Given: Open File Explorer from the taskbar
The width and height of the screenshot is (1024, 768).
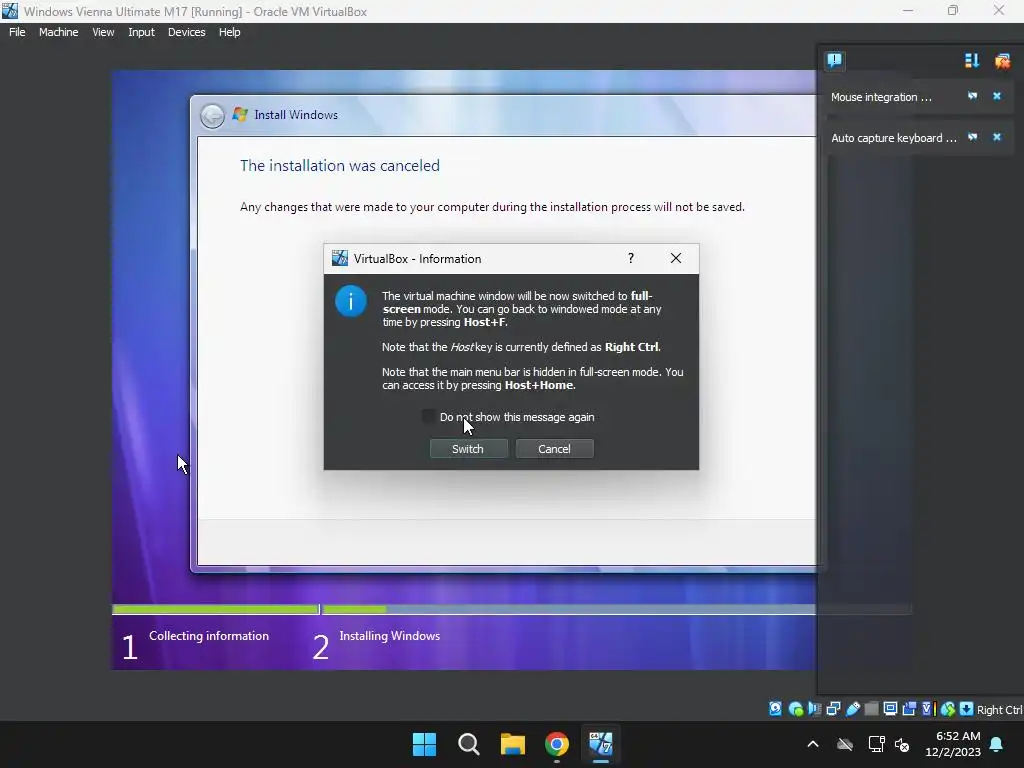Looking at the screenshot, I should tap(513, 744).
